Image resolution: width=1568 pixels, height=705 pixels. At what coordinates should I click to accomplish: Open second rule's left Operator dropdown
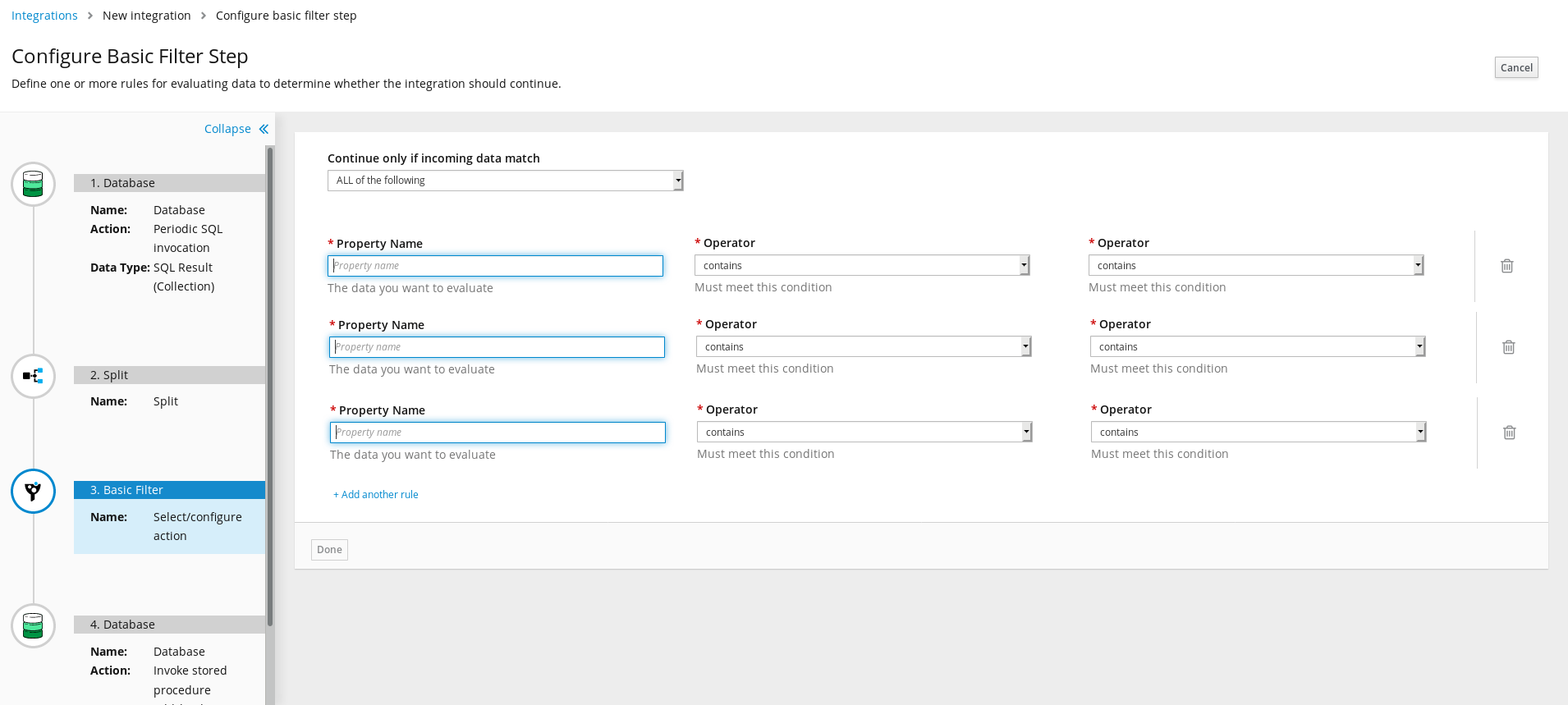[864, 346]
